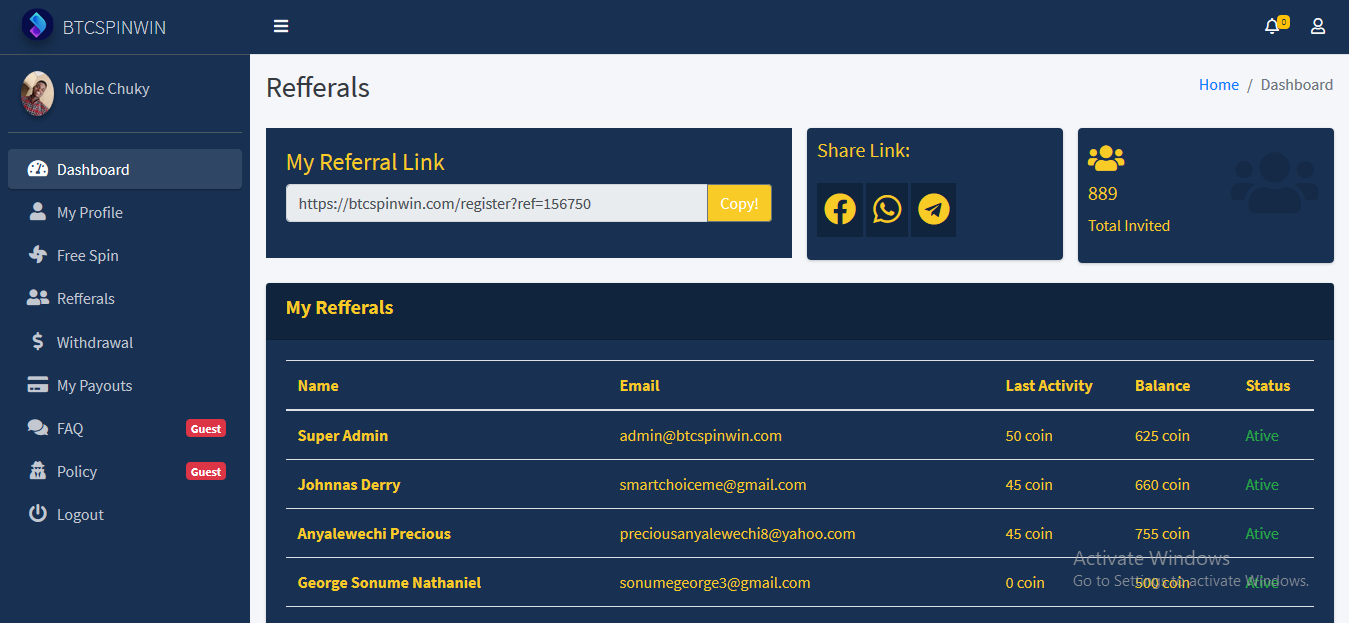Click the 625 coin balance
The width and height of the screenshot is (1350, 623).
(1162, 436)
